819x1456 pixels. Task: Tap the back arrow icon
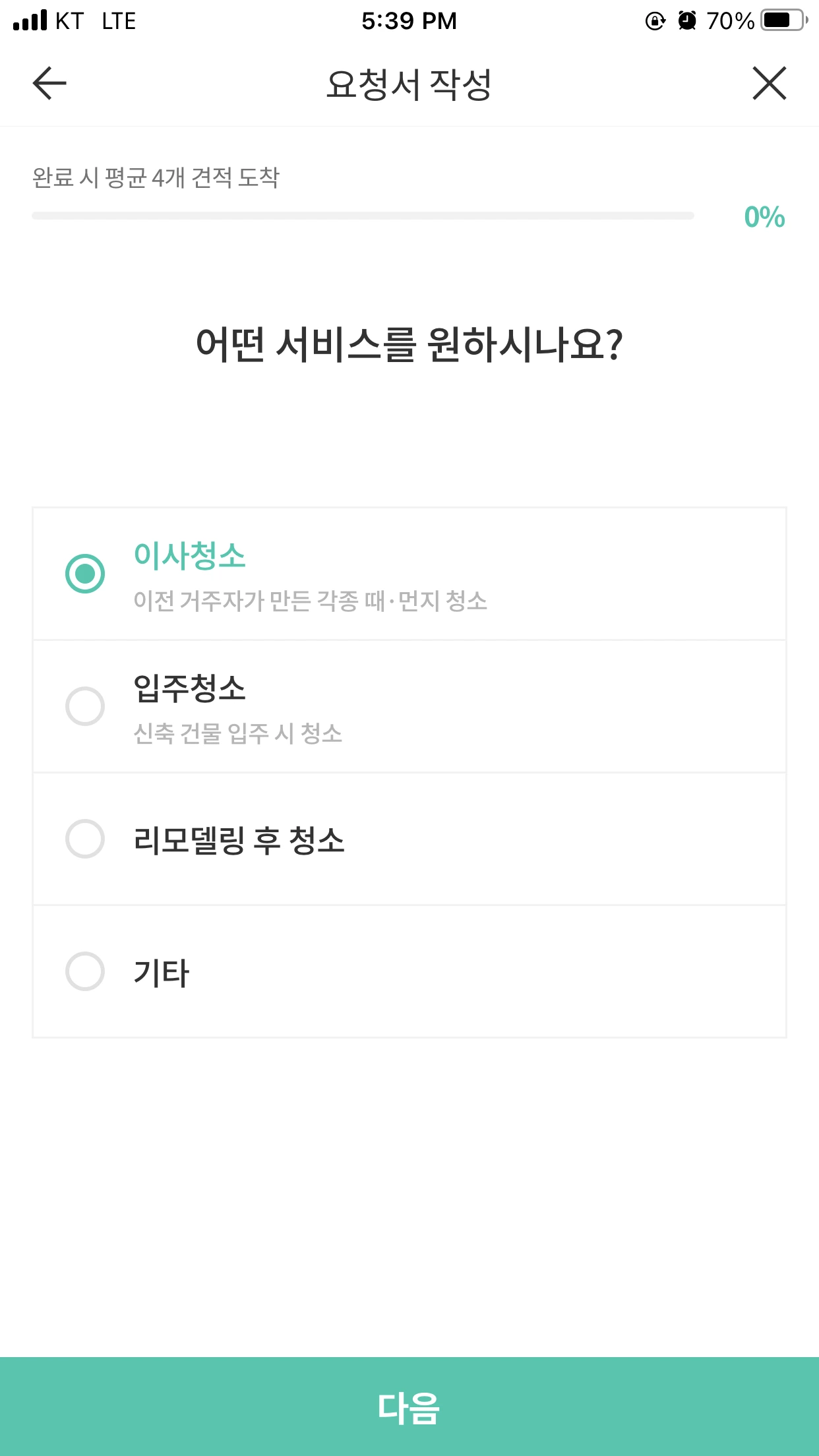point(49,83)
